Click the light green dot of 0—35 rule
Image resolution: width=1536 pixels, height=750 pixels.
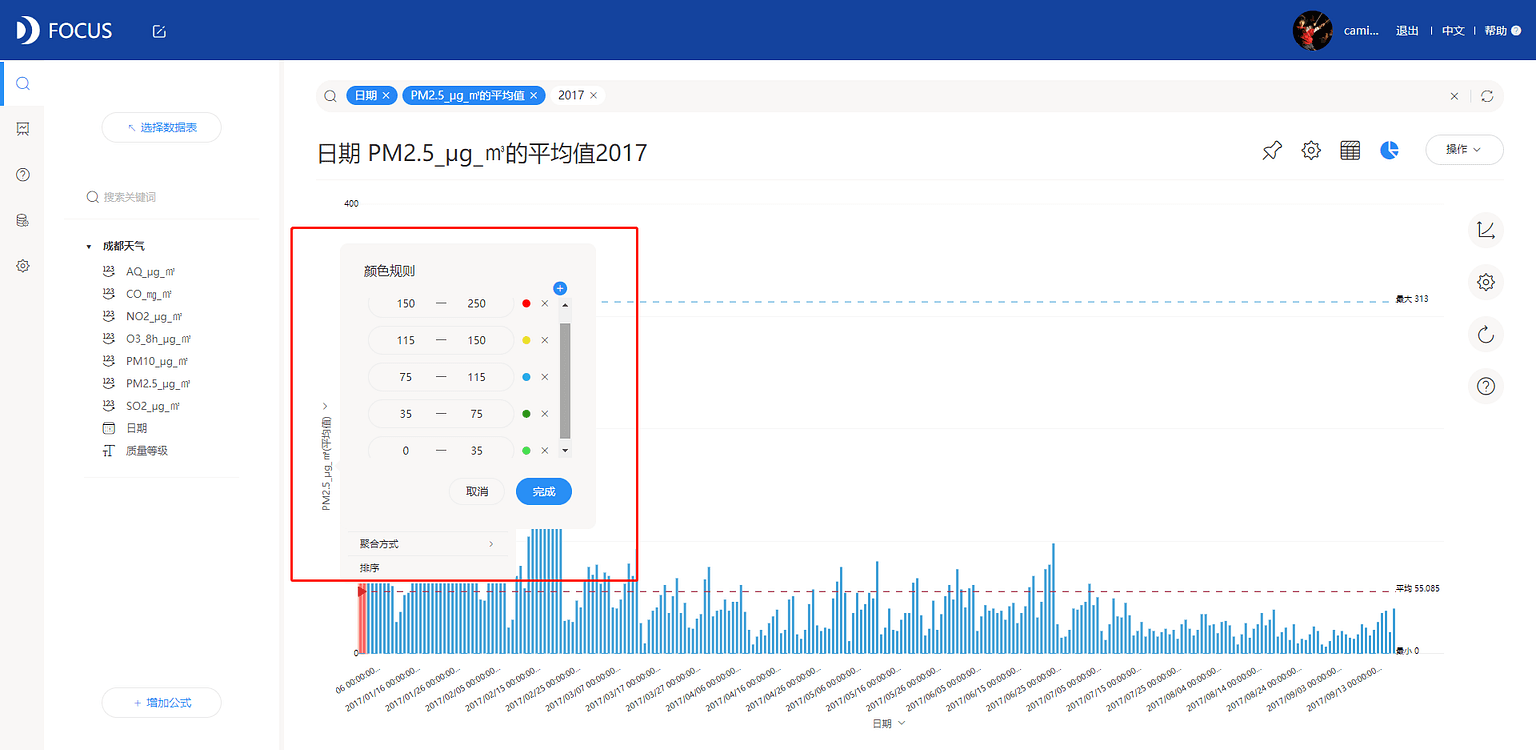coord(527,451)
